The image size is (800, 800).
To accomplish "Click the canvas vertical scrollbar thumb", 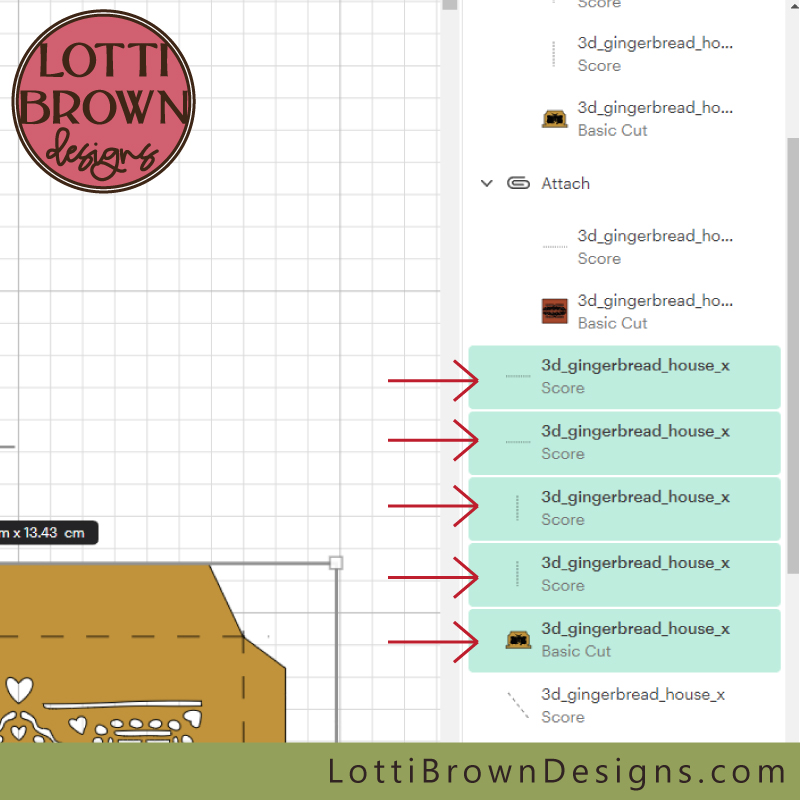I will 449,5.
